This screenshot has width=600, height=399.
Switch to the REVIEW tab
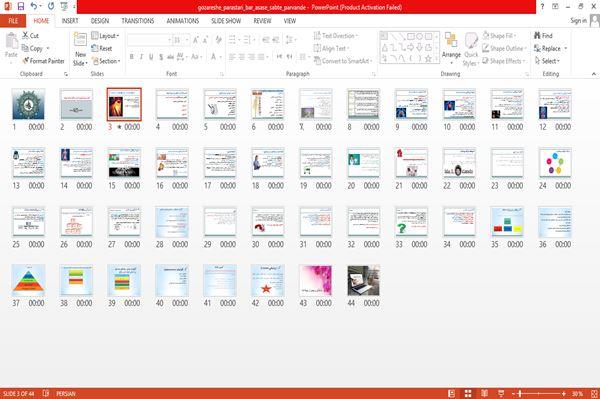[262, 21]
